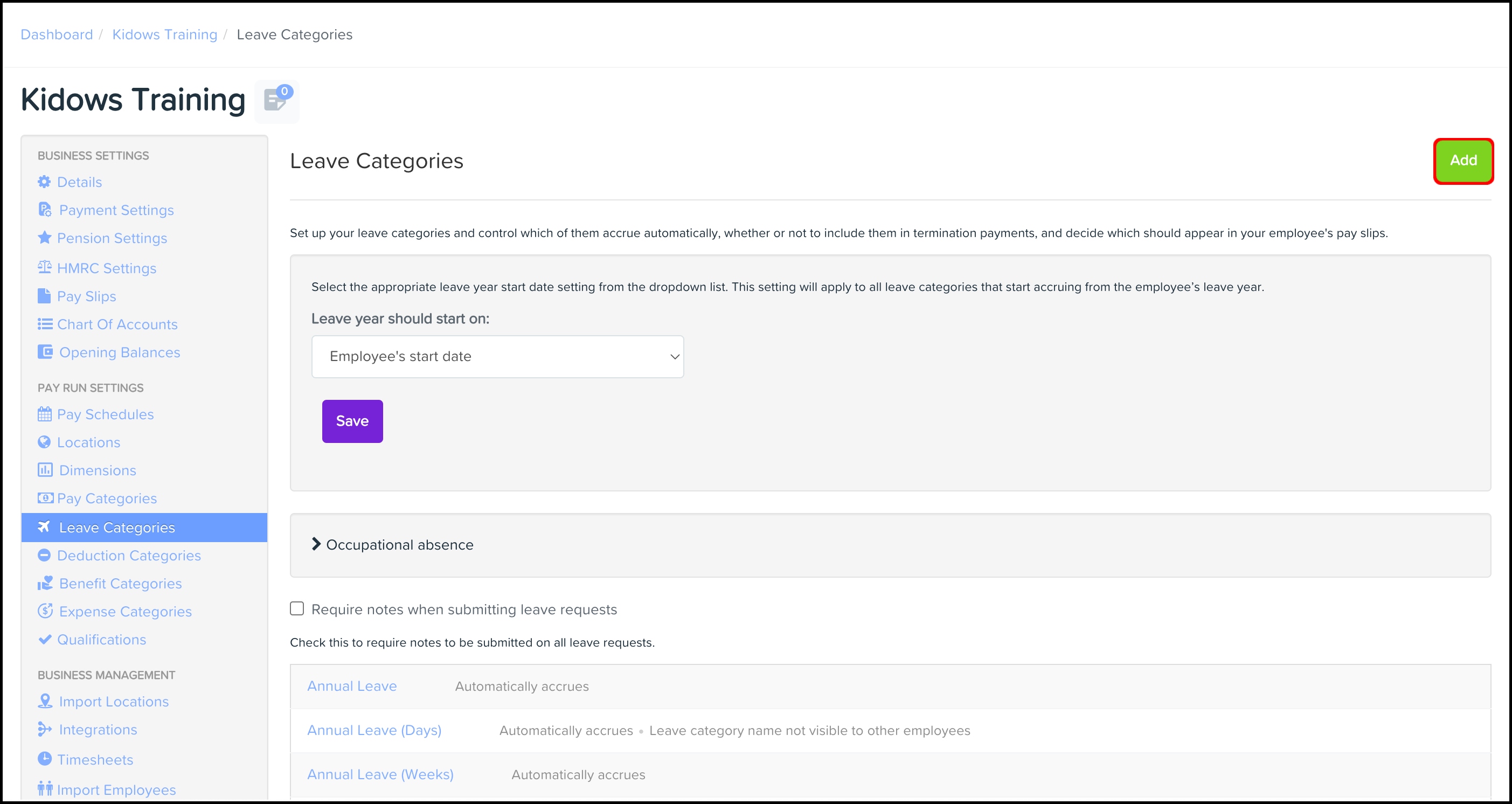Go to Pay Categories in the sidebar
This screenshot has height=804, width=1512.
[107, 498]
